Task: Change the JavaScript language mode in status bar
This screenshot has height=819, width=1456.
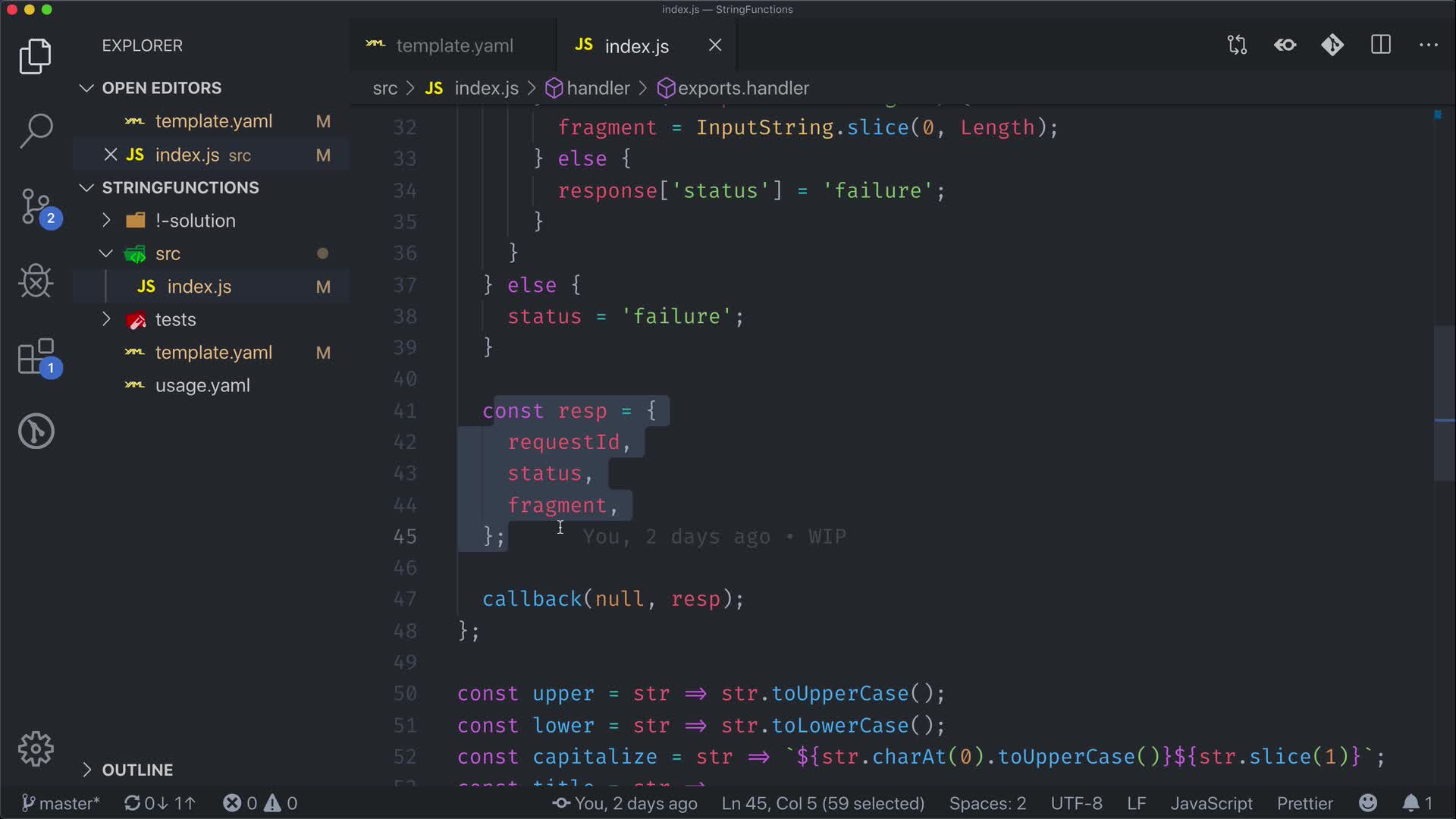Action: click(x=1211, y=803)
